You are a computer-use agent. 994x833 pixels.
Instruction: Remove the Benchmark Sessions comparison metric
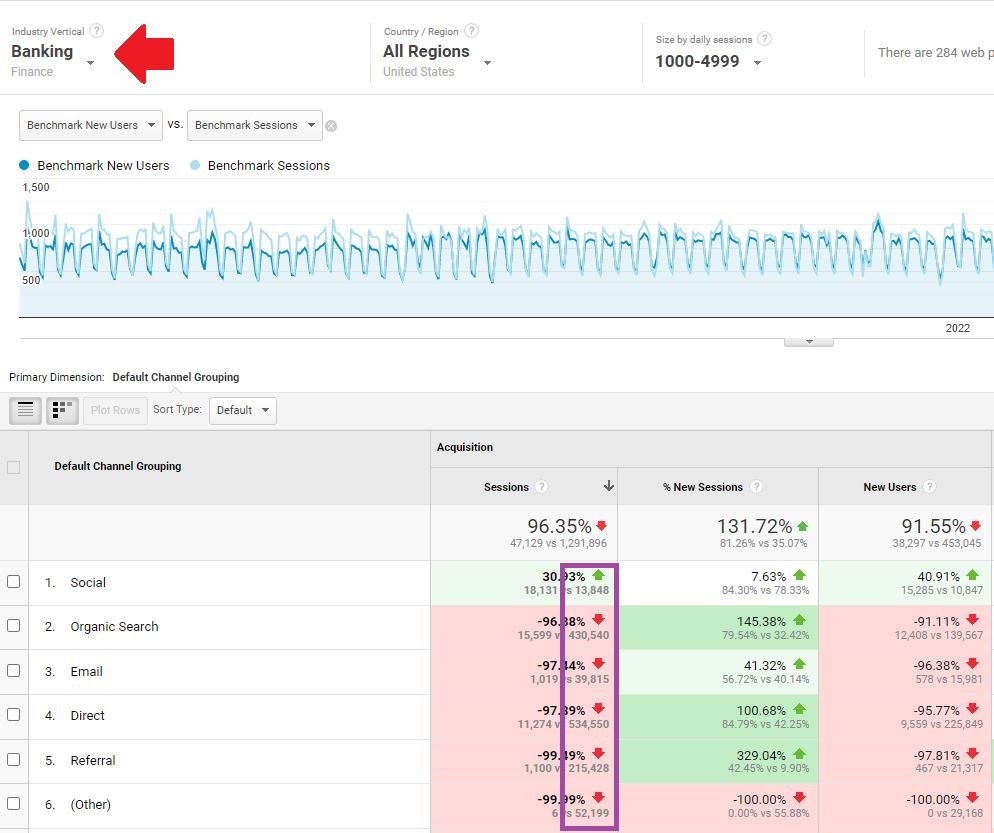pyautogui.click(x=331, y=126)
